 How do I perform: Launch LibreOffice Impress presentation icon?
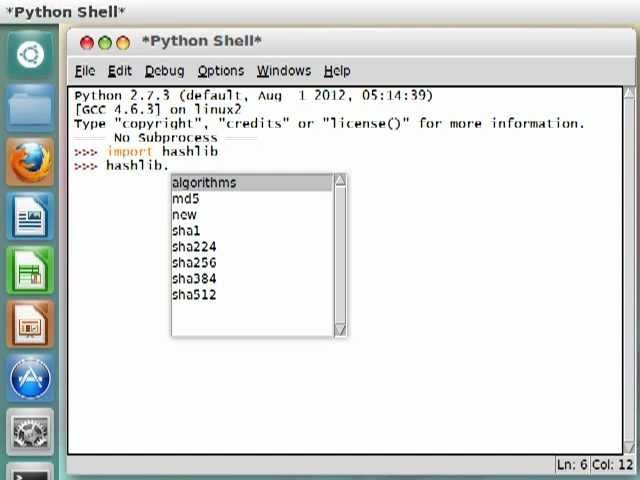click(x=30, y=325)
